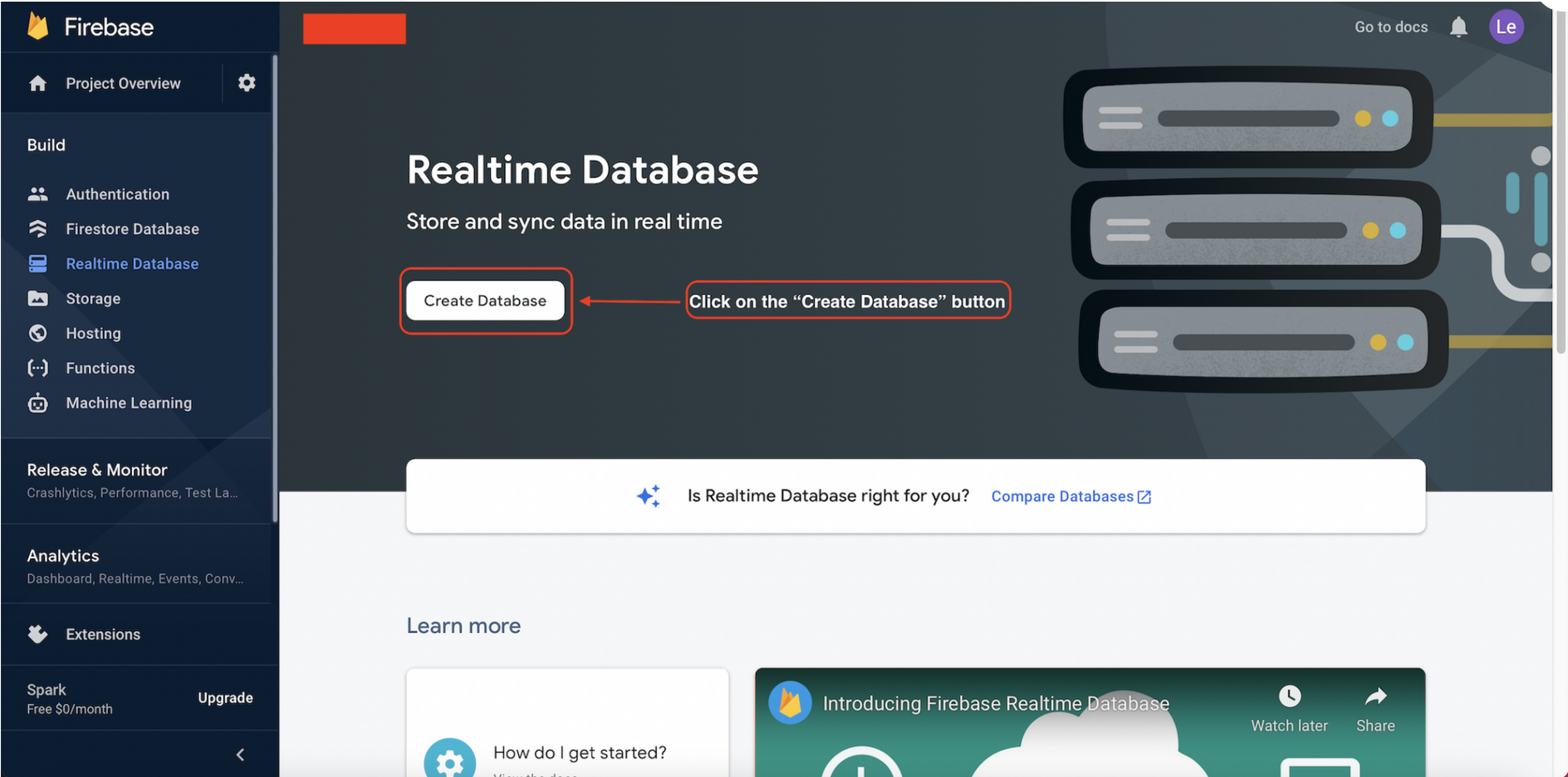This screenshot has height=777, width=1568.
Task: Expand the Release & Monitor section
Action: tap(136, 481)
